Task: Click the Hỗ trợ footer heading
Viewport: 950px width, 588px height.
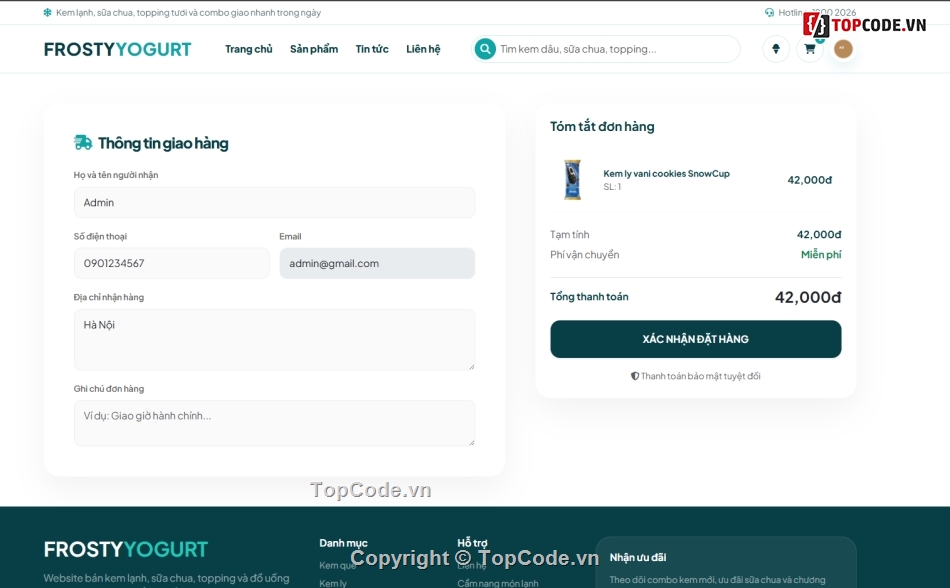Action: [473, 543]
